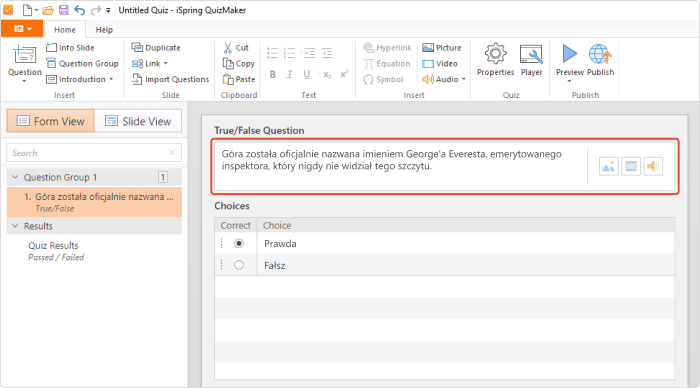Open a quiz with the folder icon
Screen dimensions: 700x388
(48, 10)
